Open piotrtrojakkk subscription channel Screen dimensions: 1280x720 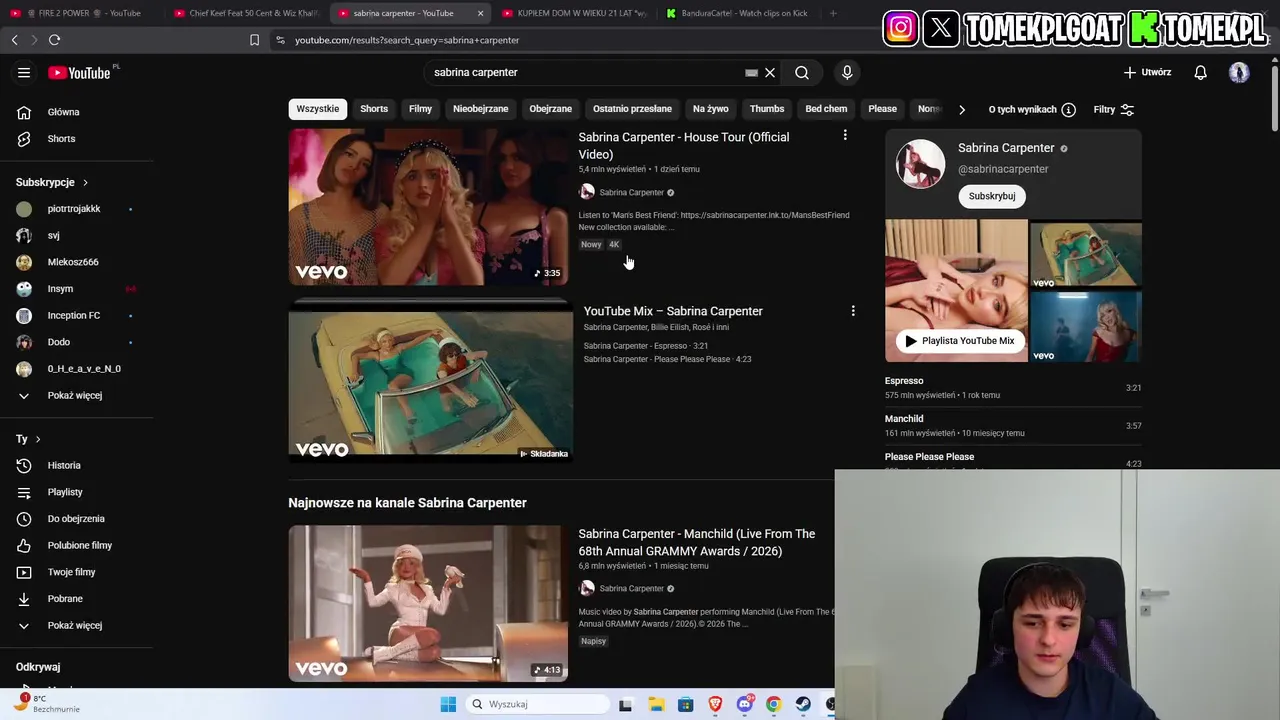tap(76, 209)
